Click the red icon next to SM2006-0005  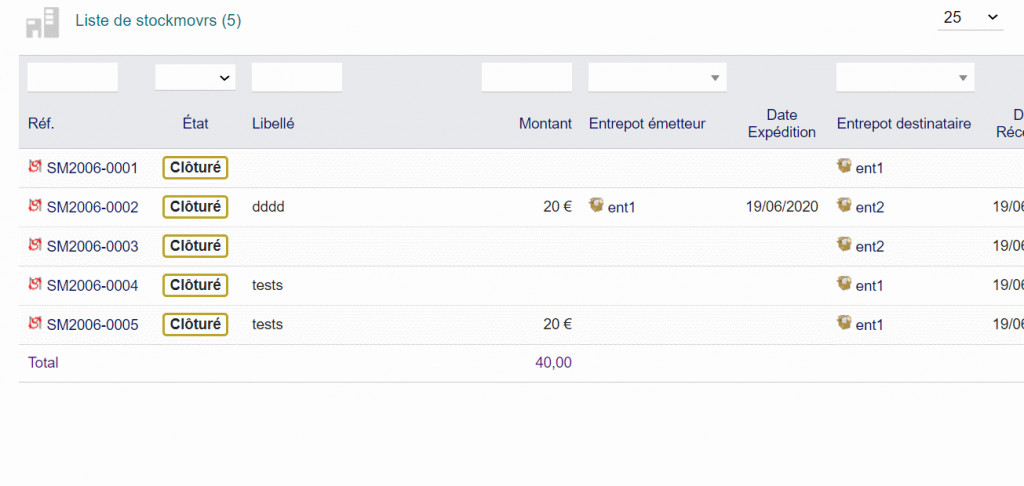tap(35, 323)
